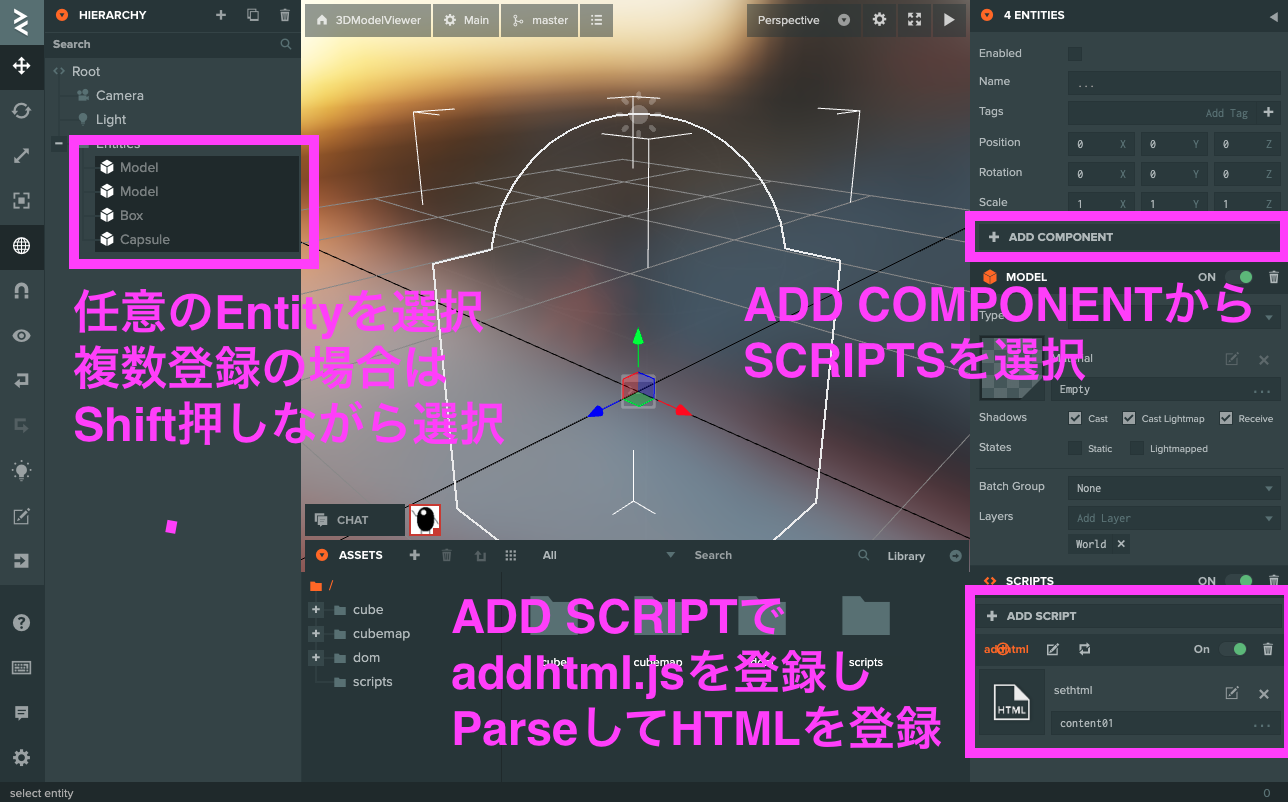Switch off the SCRIPTS component toggle
This screenshot has width=1288, height=802.
[1239, 581]
